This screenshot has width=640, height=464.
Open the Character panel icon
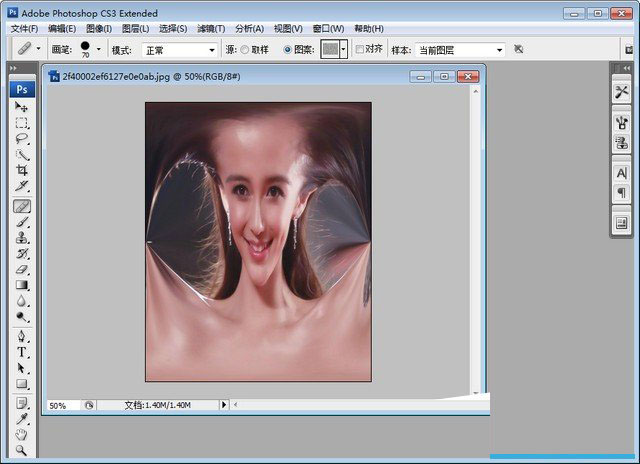point(621,173)
